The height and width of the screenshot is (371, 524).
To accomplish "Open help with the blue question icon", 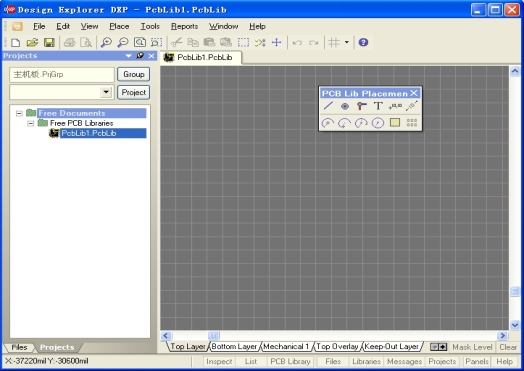I will point(363,42).
